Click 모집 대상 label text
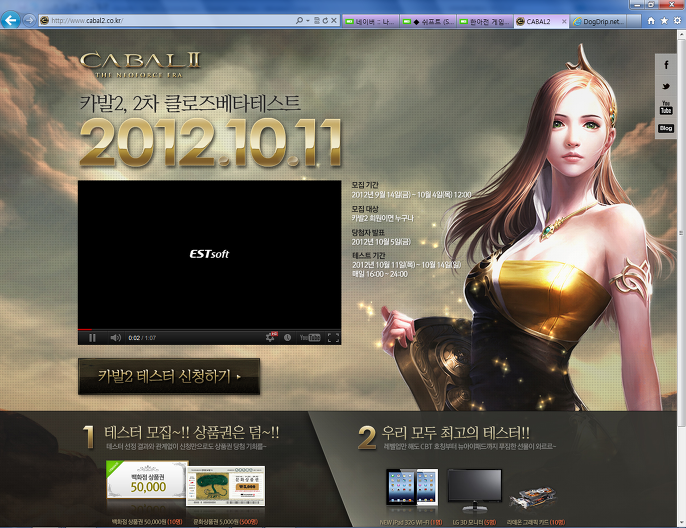The height and width of the screenshot is (528, 686). tap(365, 209)
